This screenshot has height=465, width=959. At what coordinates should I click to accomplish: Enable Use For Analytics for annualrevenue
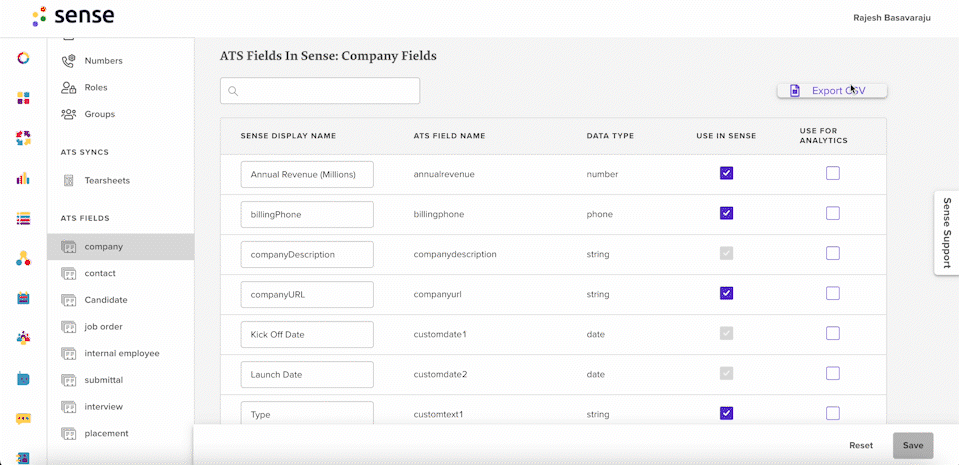click(x=832, y=173)
